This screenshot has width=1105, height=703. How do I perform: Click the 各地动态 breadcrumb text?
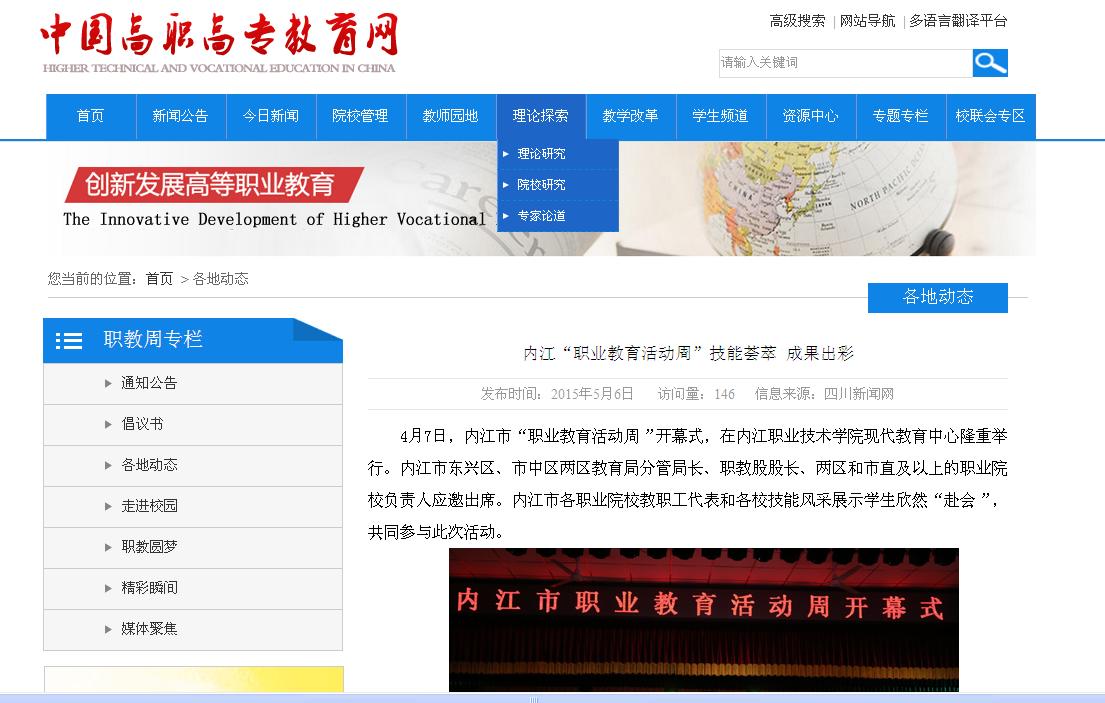click(221, 279)
